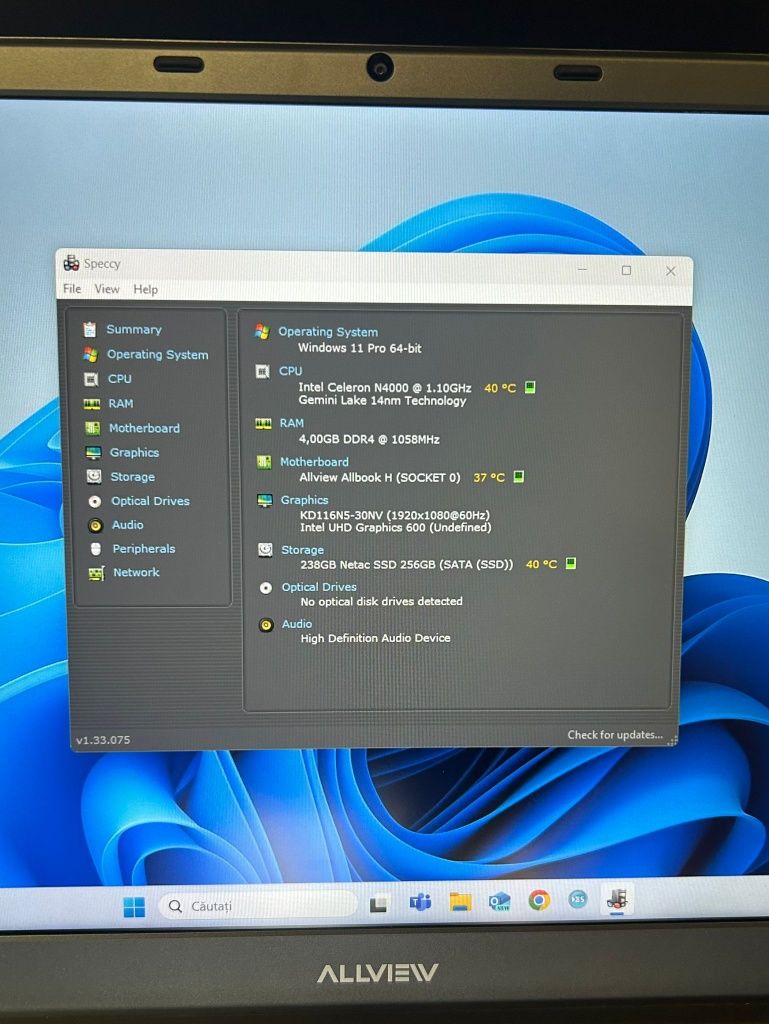This screenshot has height=1024, width=769.
Task: Click the CPU temperature status icon
Action: [530, 387]
